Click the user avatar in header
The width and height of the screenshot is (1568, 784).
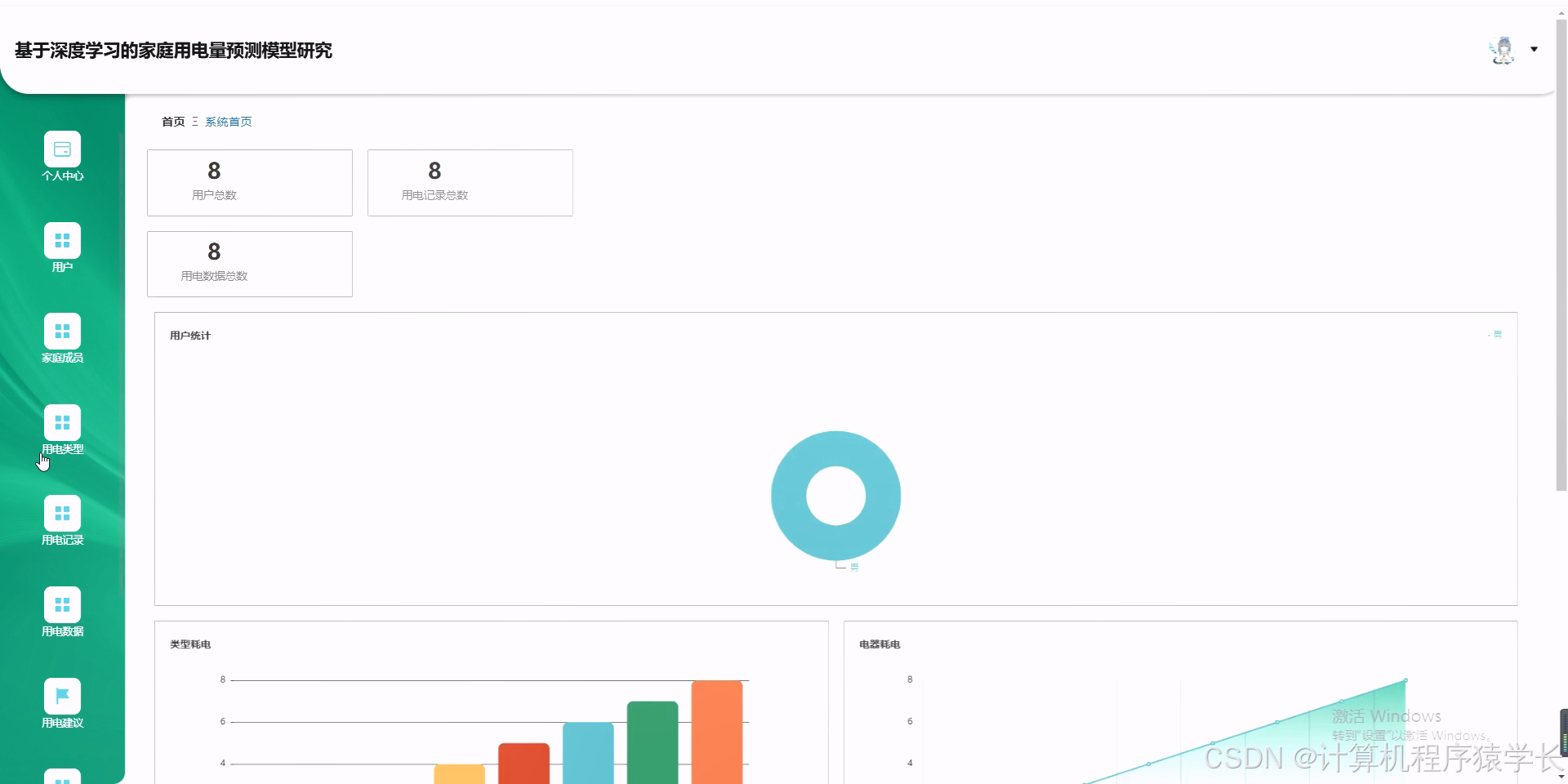[x=1502, y=50]
